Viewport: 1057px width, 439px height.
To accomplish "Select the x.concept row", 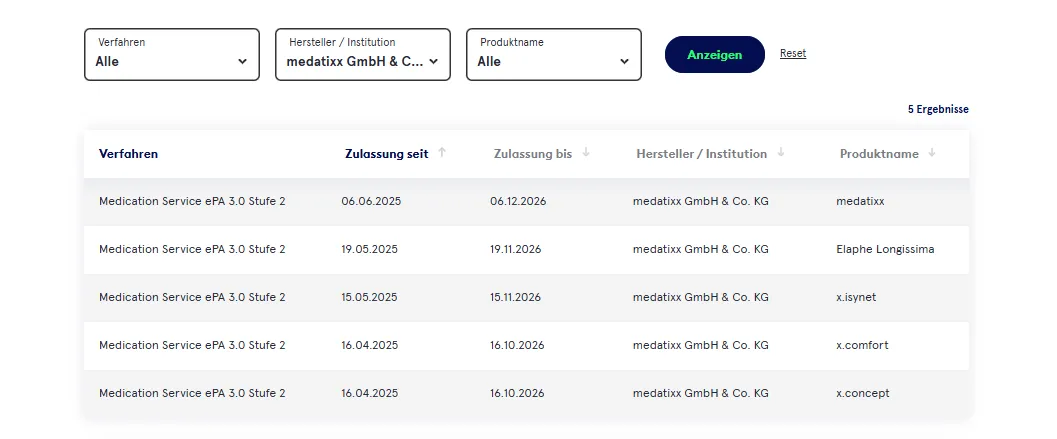I will pyautogui.click(x=526, y=393).
